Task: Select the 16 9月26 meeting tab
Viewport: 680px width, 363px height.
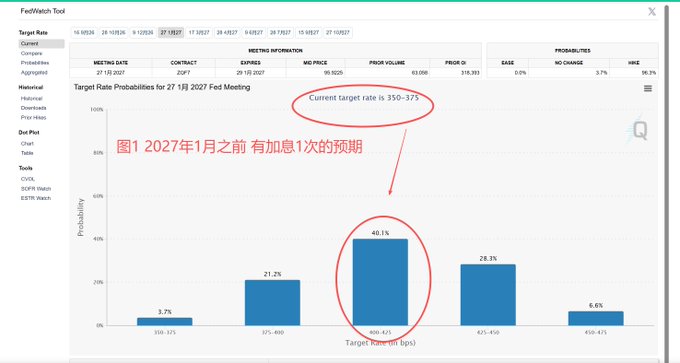Action: [x=84, y=33]
